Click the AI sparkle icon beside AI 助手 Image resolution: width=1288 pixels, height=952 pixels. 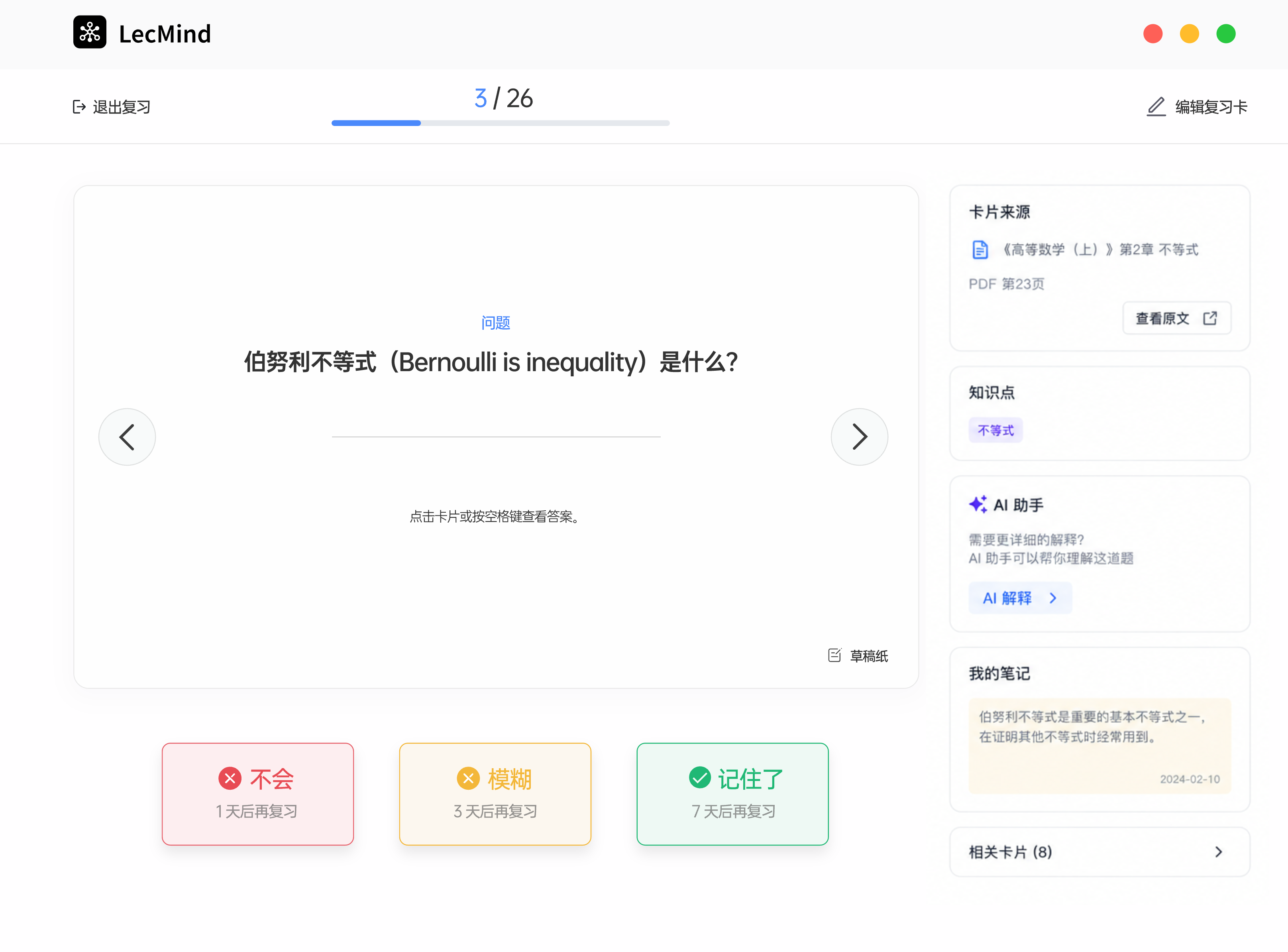[x=978, y=504]
